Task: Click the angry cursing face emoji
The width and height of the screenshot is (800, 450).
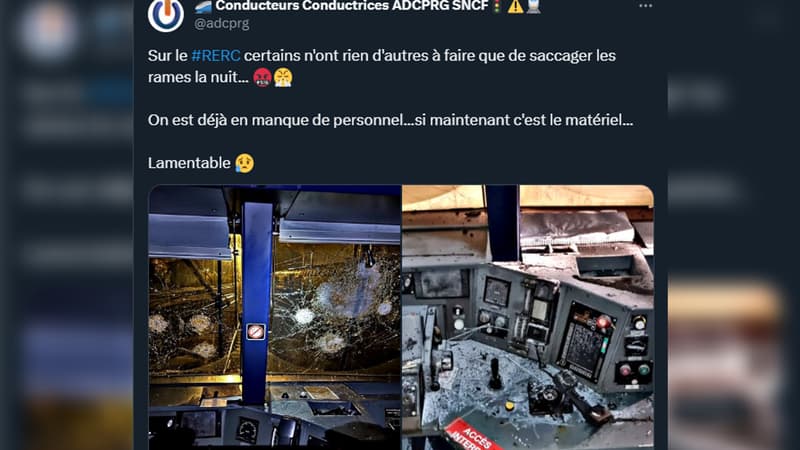Action: (x=262, y=78)
